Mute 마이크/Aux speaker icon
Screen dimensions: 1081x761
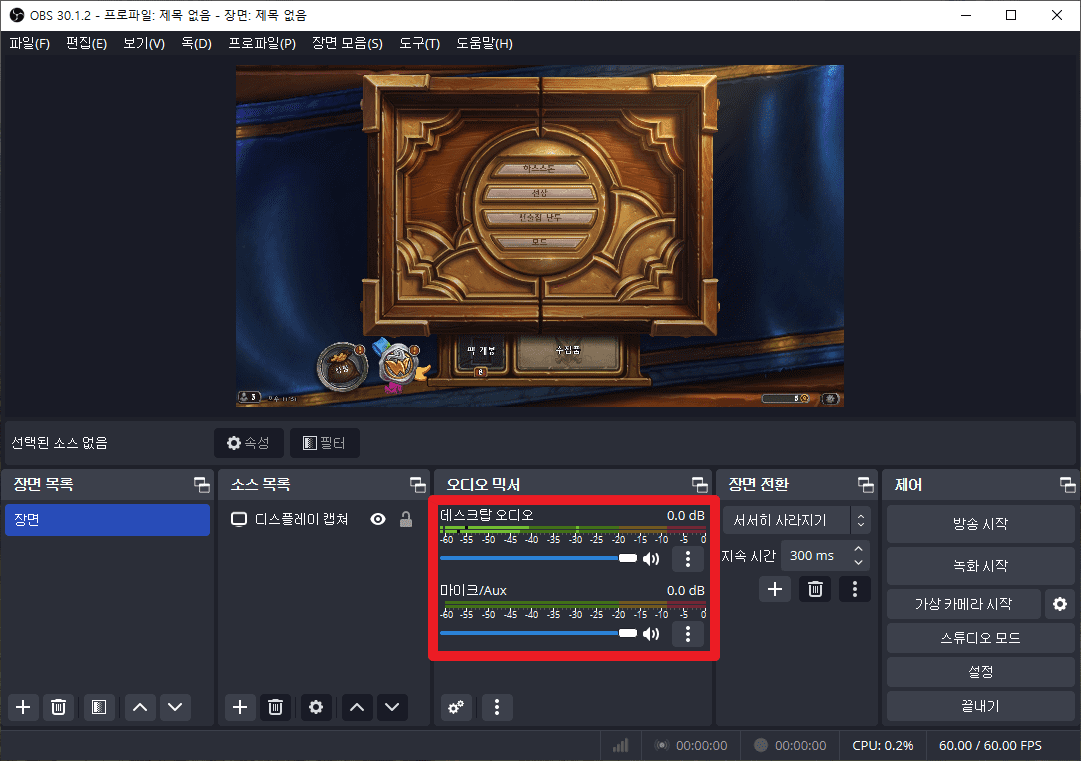coord(651,634)
